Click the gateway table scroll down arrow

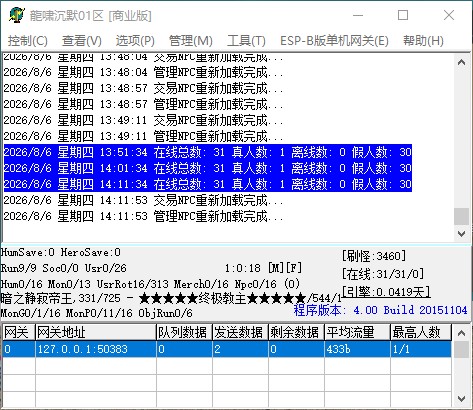pyautogui.click(x=461, y=398)
